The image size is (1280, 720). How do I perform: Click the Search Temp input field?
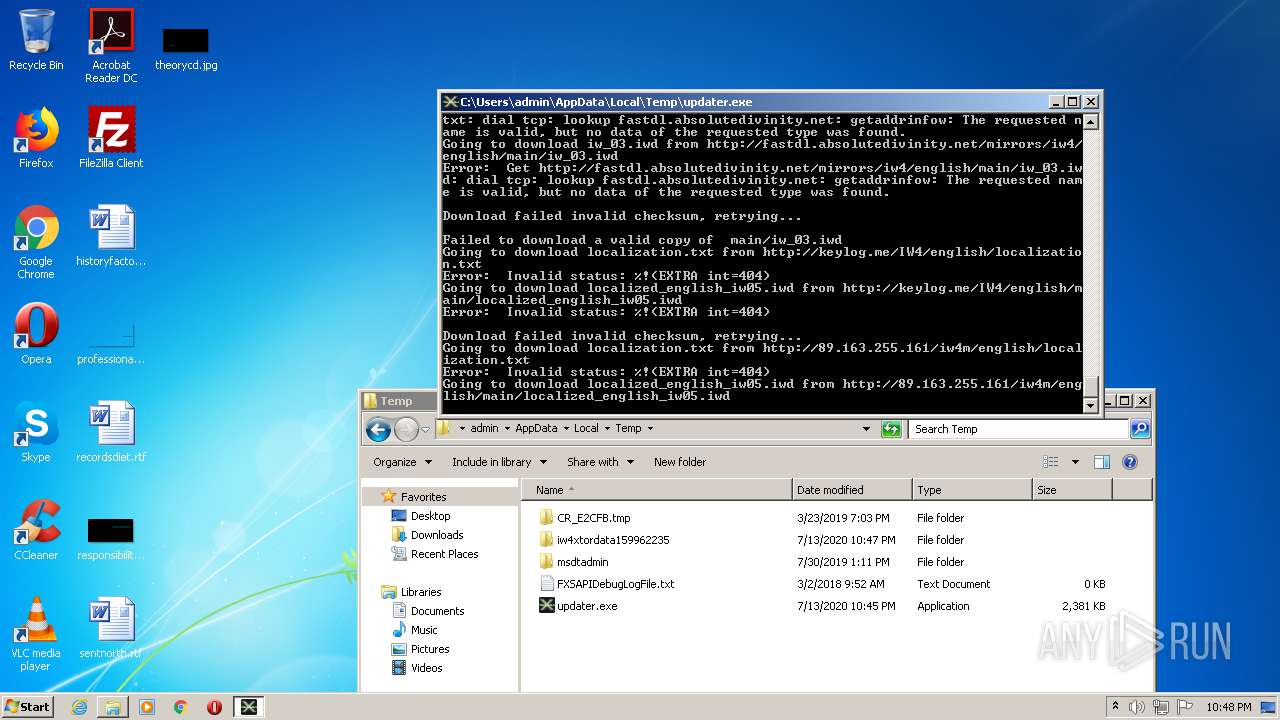(1019, 429)
